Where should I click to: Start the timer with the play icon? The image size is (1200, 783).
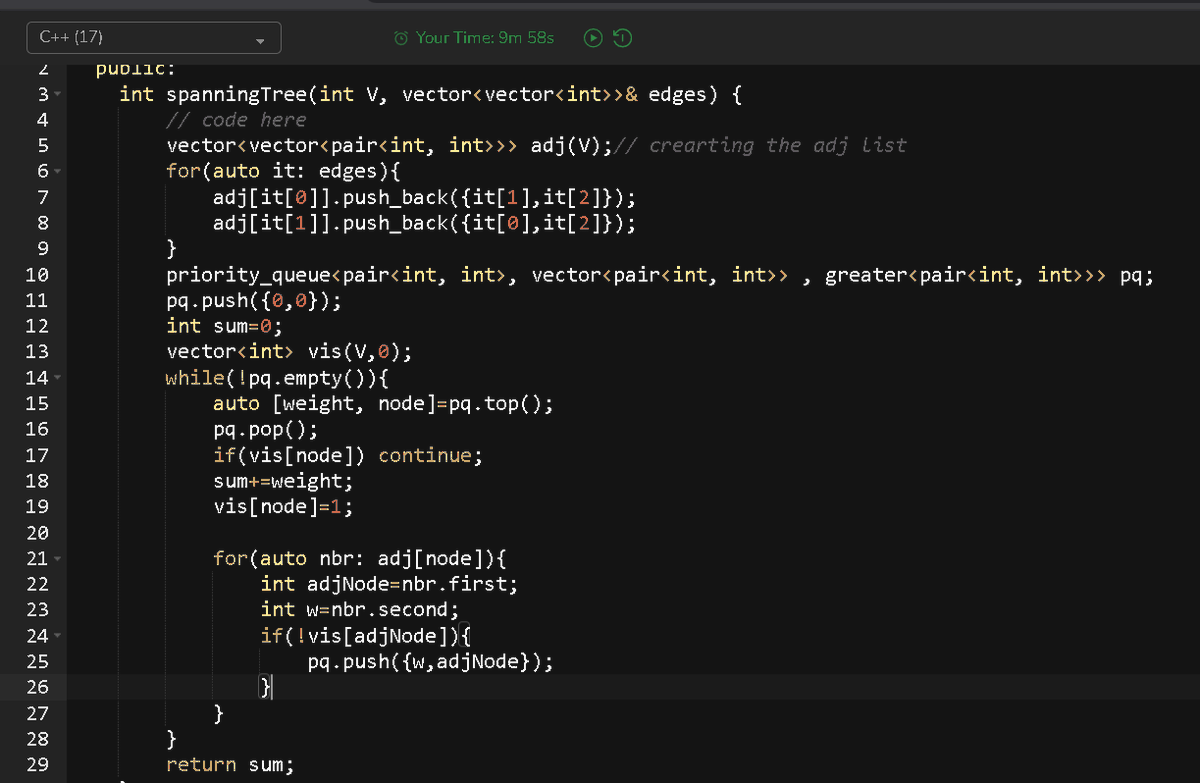(x=594, y=38)
